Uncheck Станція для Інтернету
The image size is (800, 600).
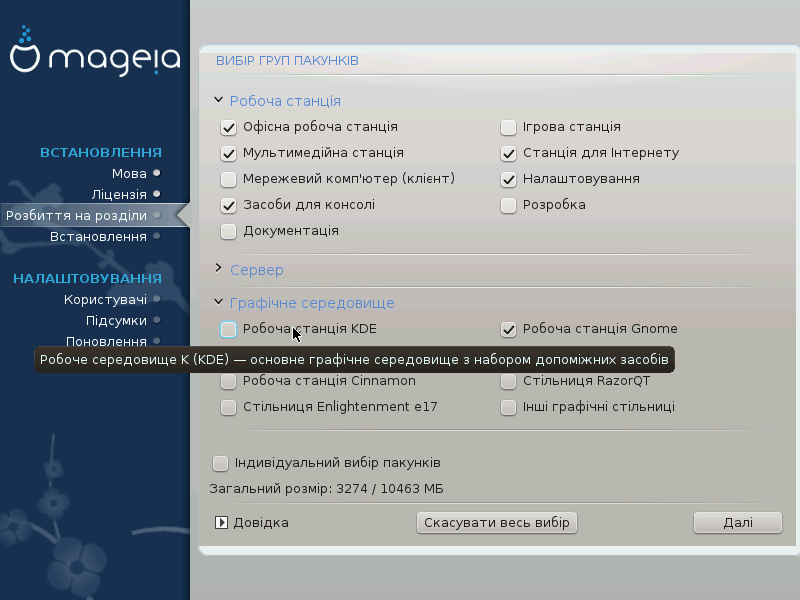(x=508, y=153)
